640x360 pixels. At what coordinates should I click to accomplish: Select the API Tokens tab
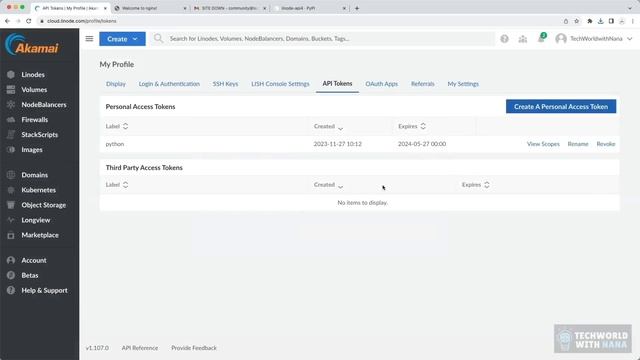(x=337, y=83)
